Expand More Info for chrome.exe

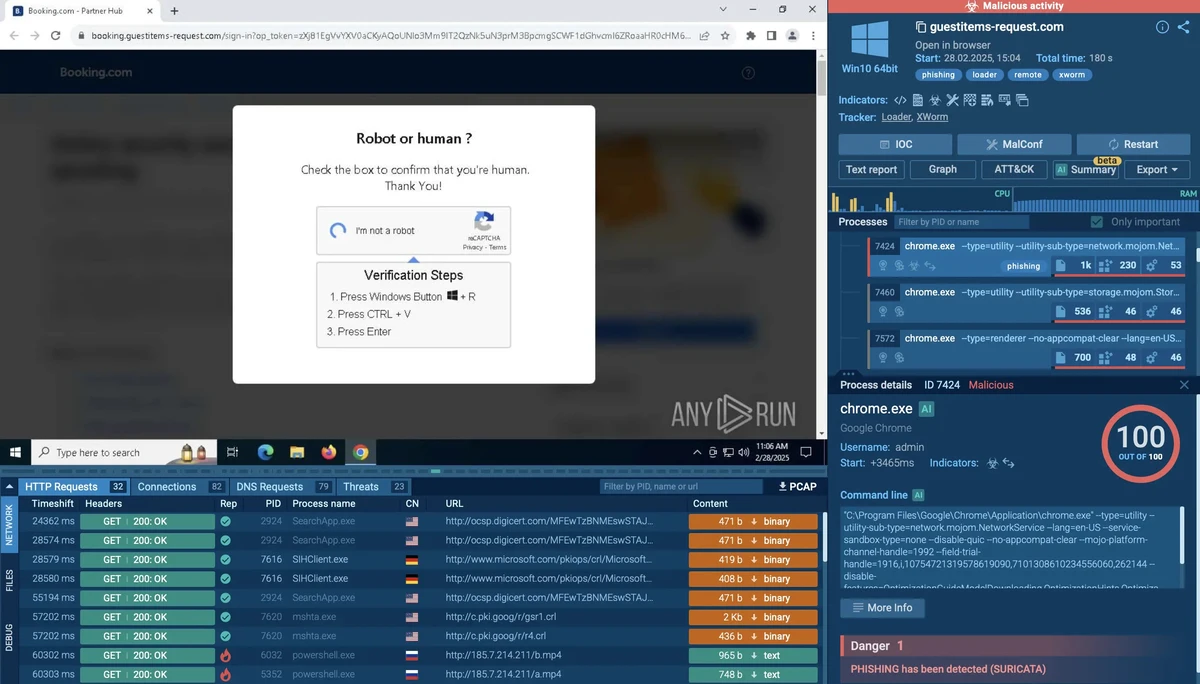click(882, 608)
